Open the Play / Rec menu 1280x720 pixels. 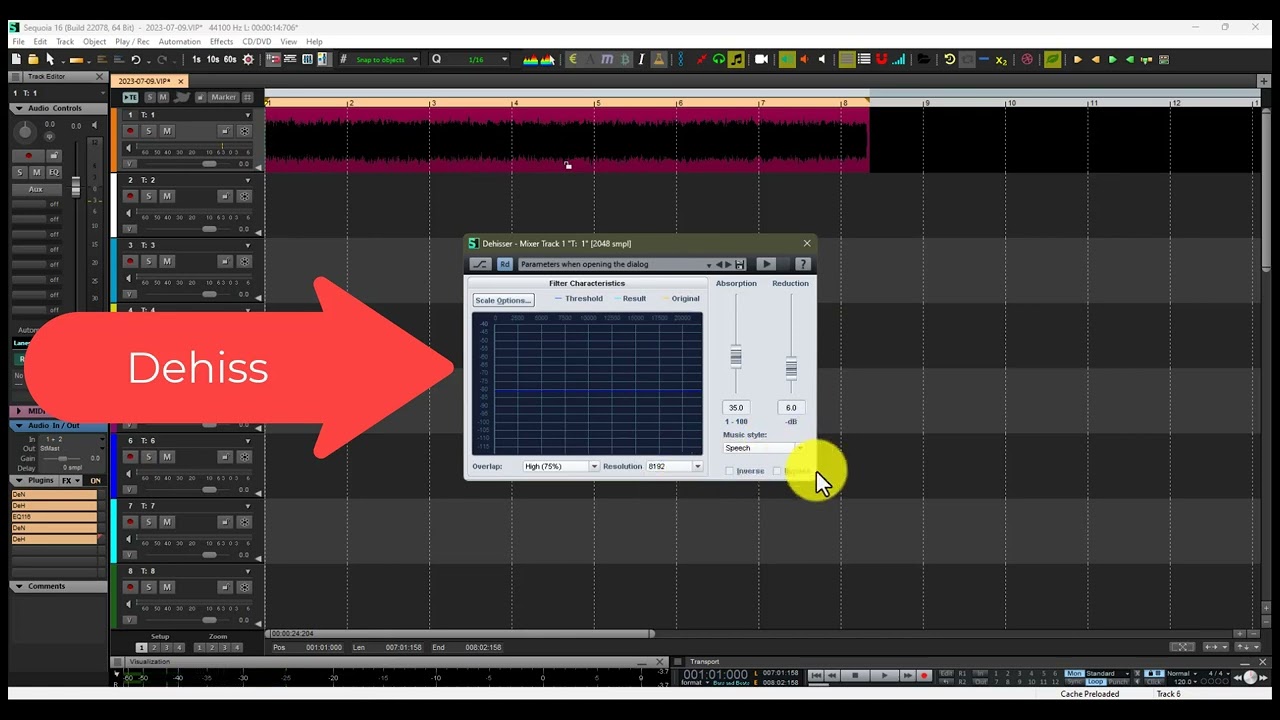point(132,42)
